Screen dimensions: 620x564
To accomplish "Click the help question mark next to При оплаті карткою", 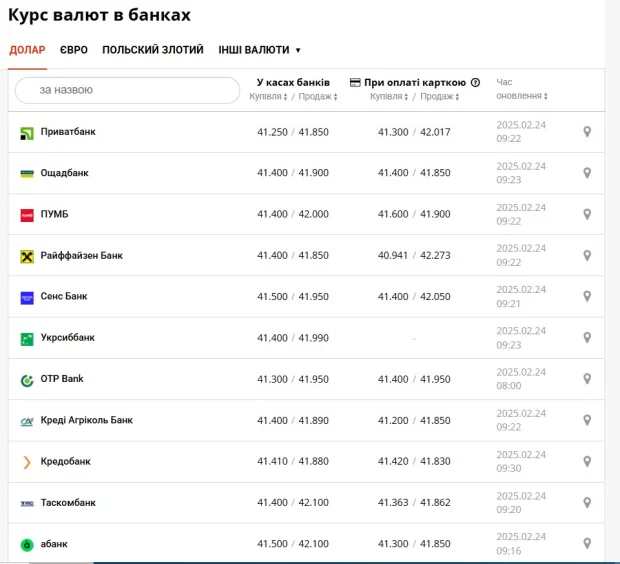I will click(475, 83).
